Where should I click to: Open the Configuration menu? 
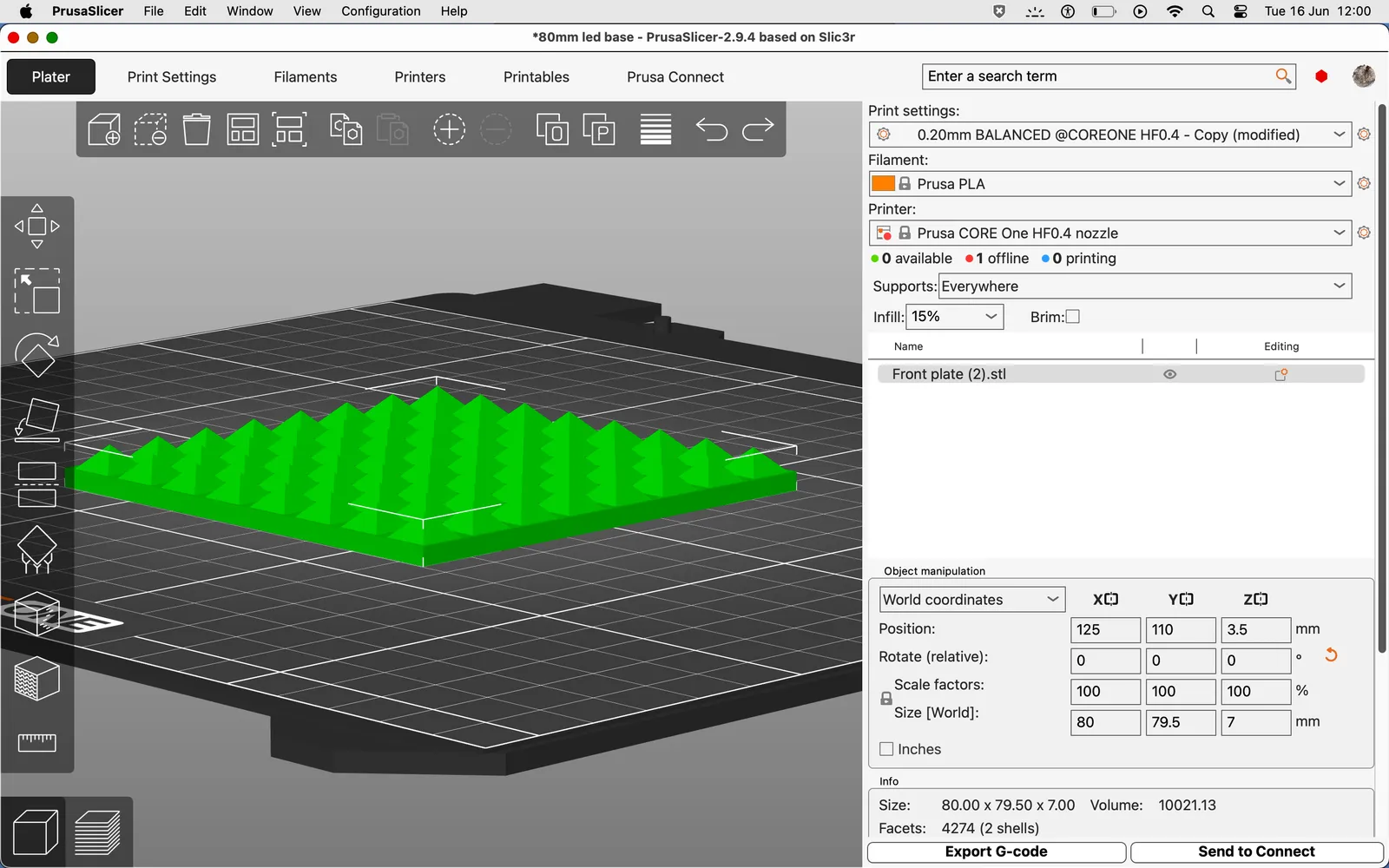381,11
